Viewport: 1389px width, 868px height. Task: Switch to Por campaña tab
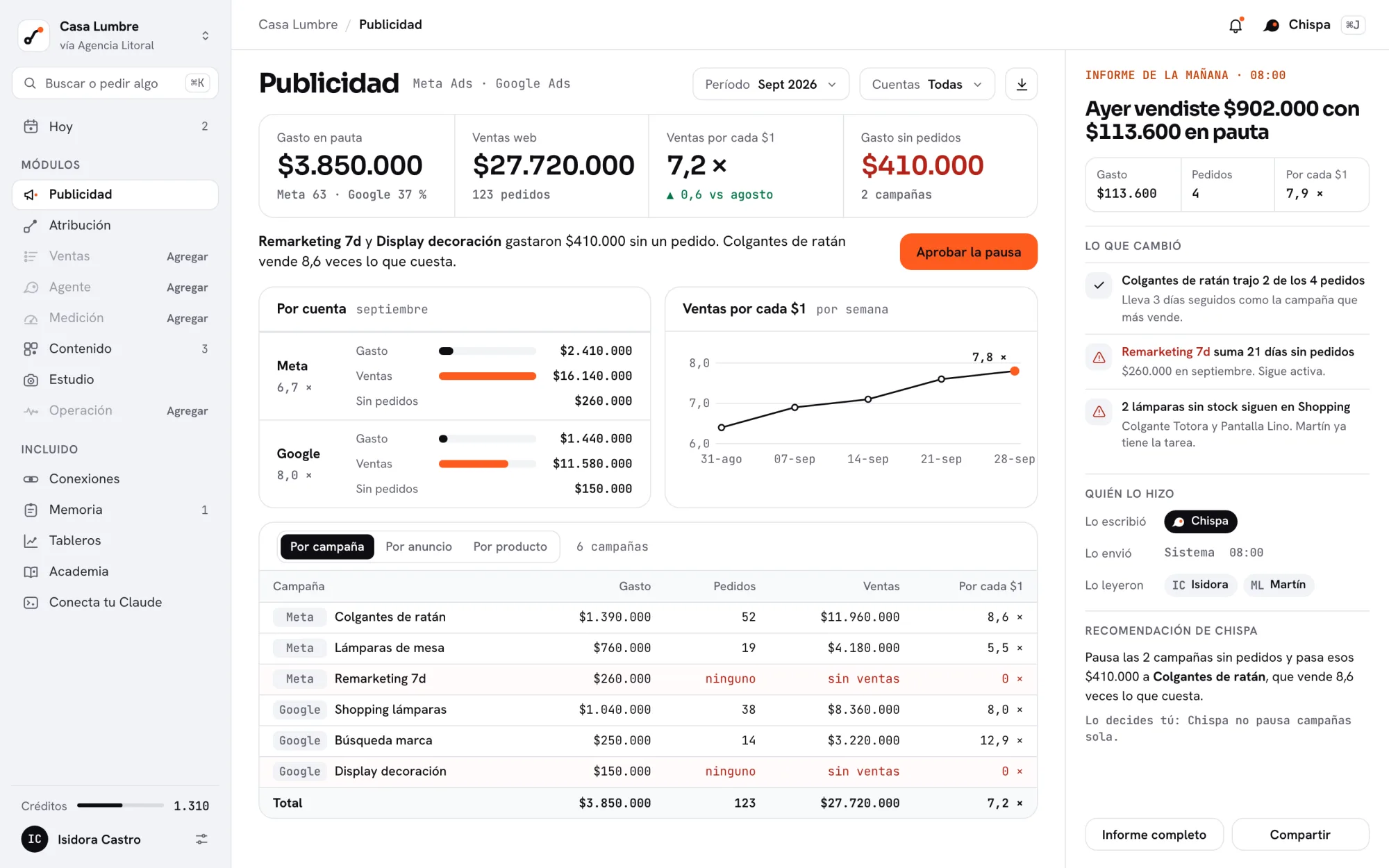click(x=327, y=547)
